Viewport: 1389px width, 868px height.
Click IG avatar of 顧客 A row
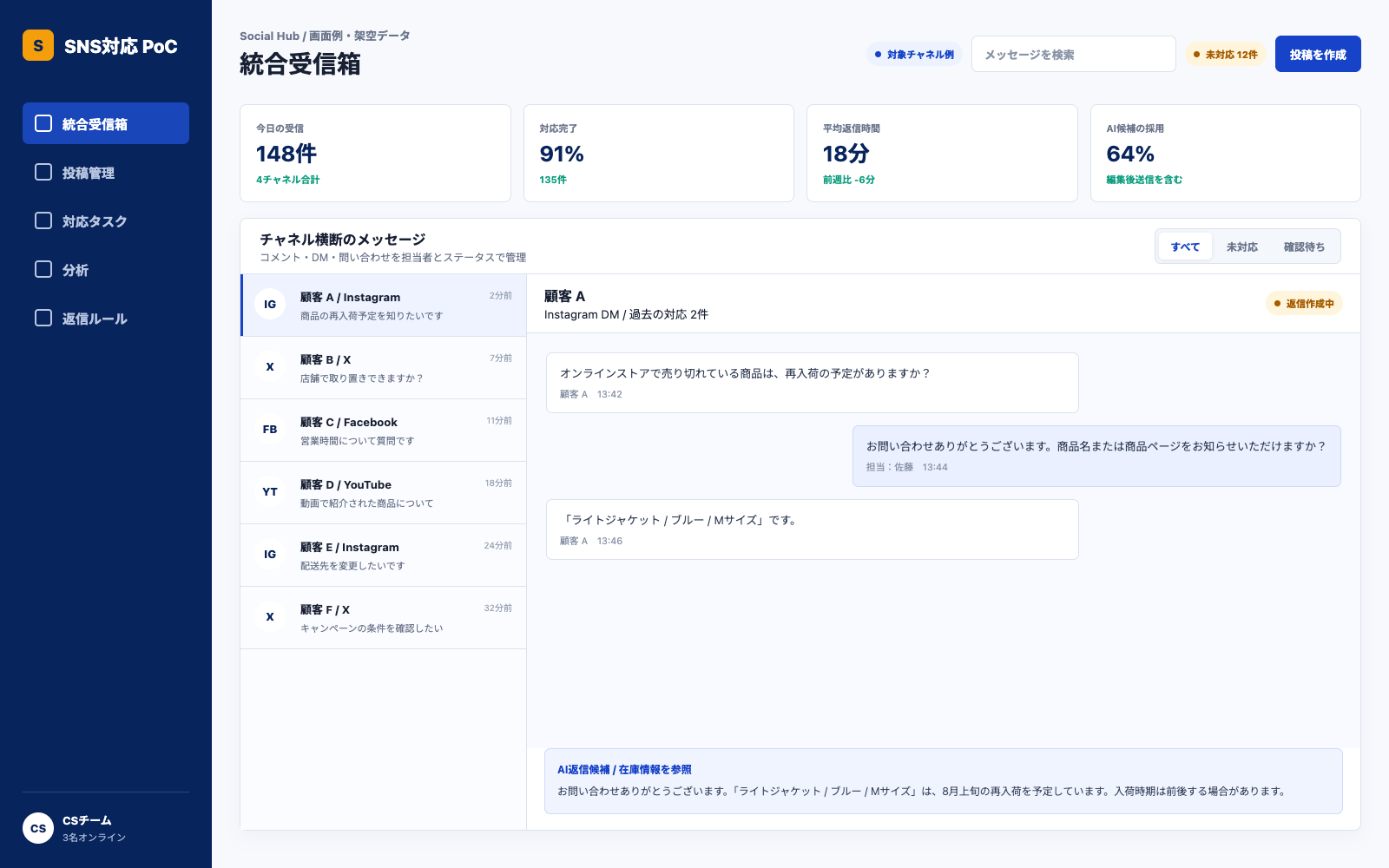[x=270, y=304]
